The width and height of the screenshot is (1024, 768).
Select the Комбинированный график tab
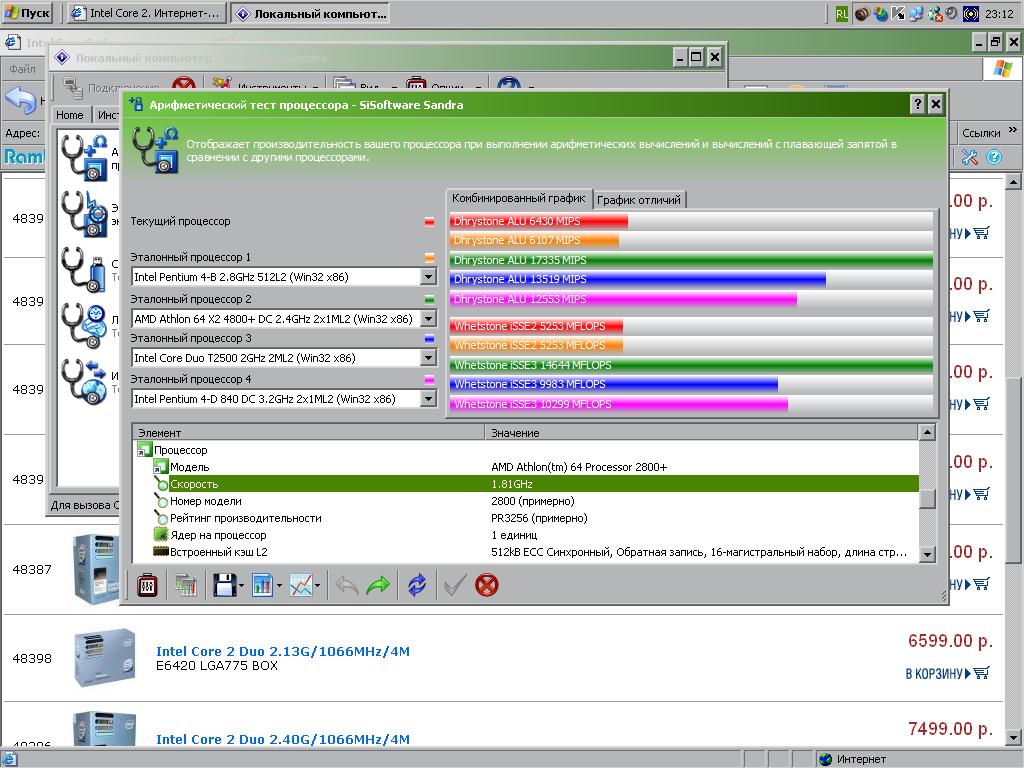pos(519,198)
